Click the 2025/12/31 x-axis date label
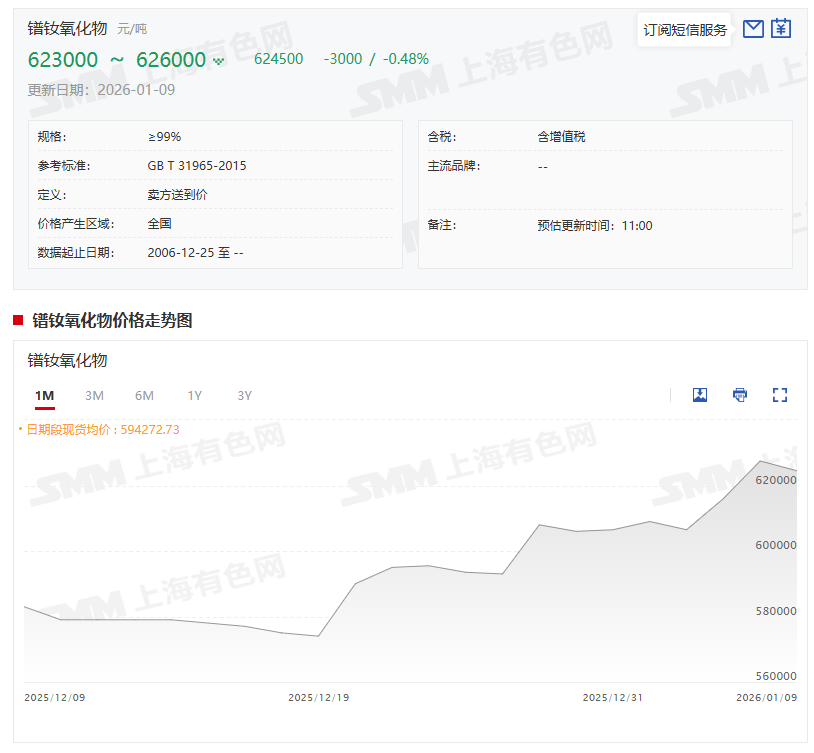 (612, 697)
